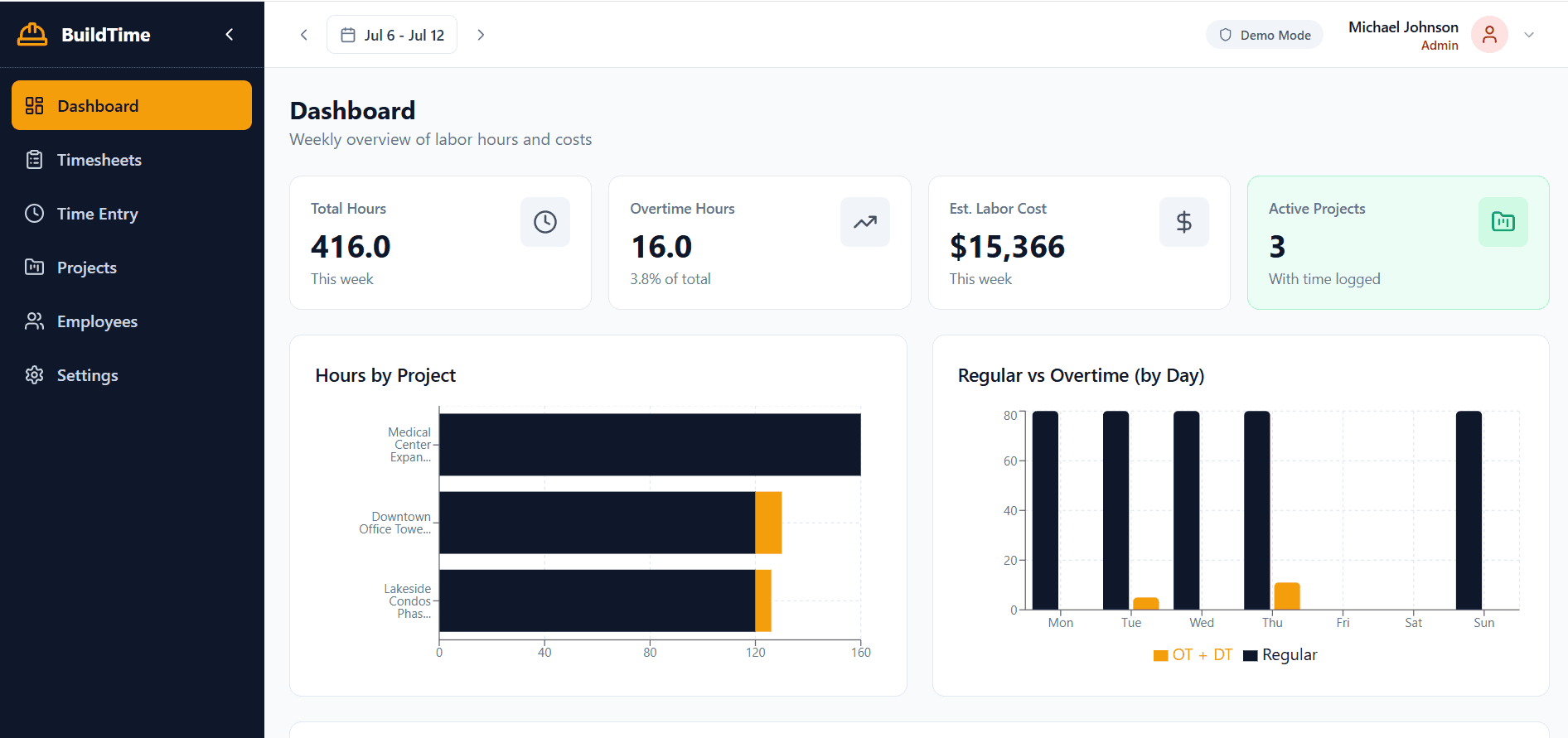Click the BuildTime hard hat logo
1568x738 pixels.
point(32,35)
